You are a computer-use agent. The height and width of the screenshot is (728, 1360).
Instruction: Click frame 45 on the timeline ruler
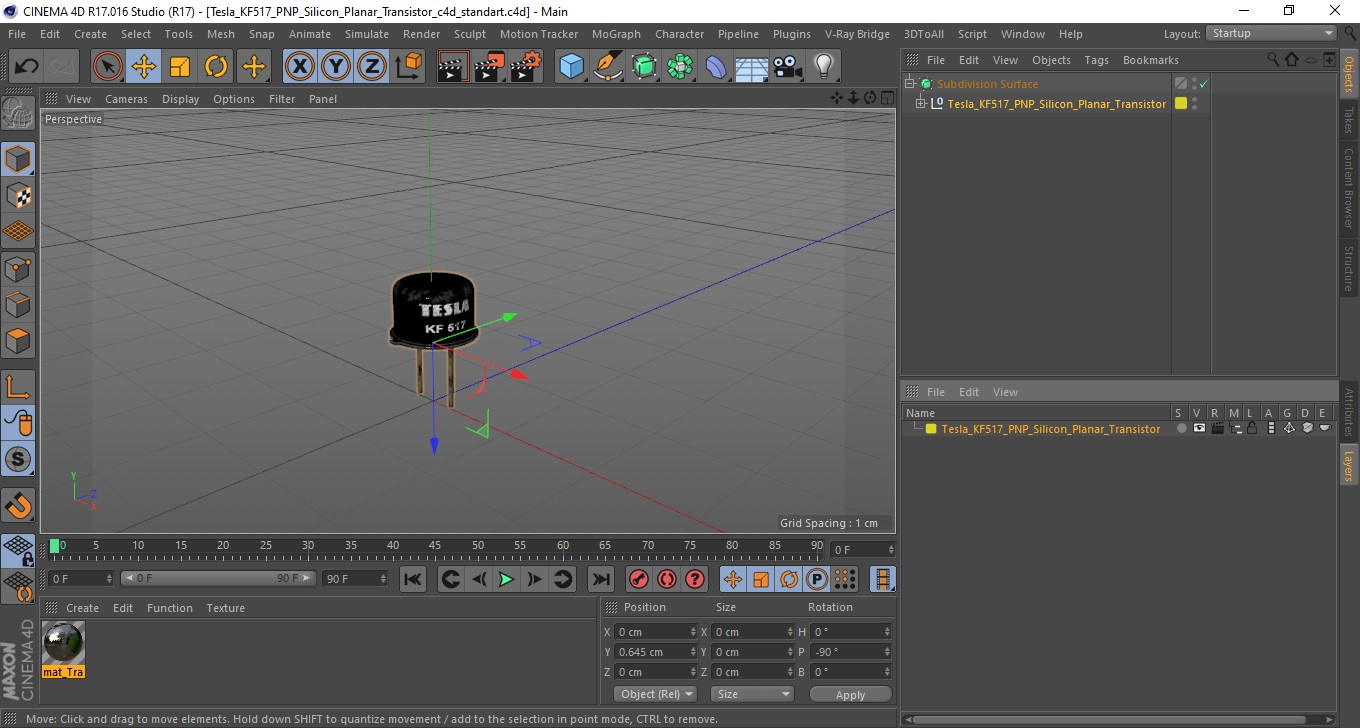(436, 546)
